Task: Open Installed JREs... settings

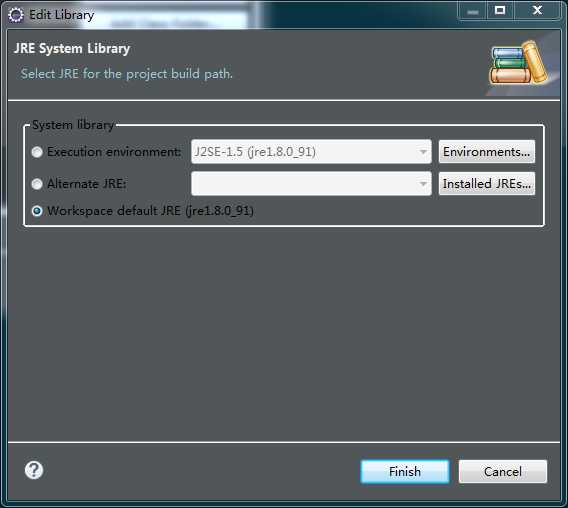Action: pyautogui.click(x=486, y=184)
